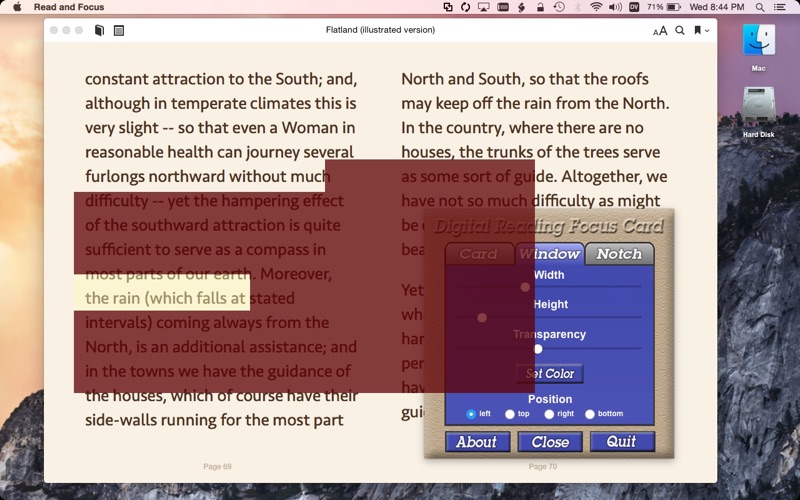Click the Wed 8:44 PM clock
800x500 pixels.
[716, 7]
